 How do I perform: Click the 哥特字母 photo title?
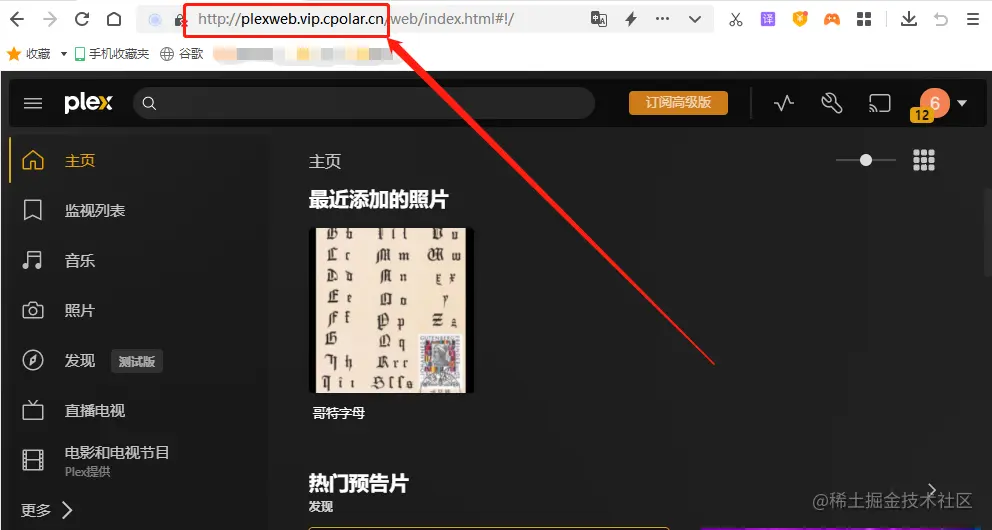(x=338, y=413)
